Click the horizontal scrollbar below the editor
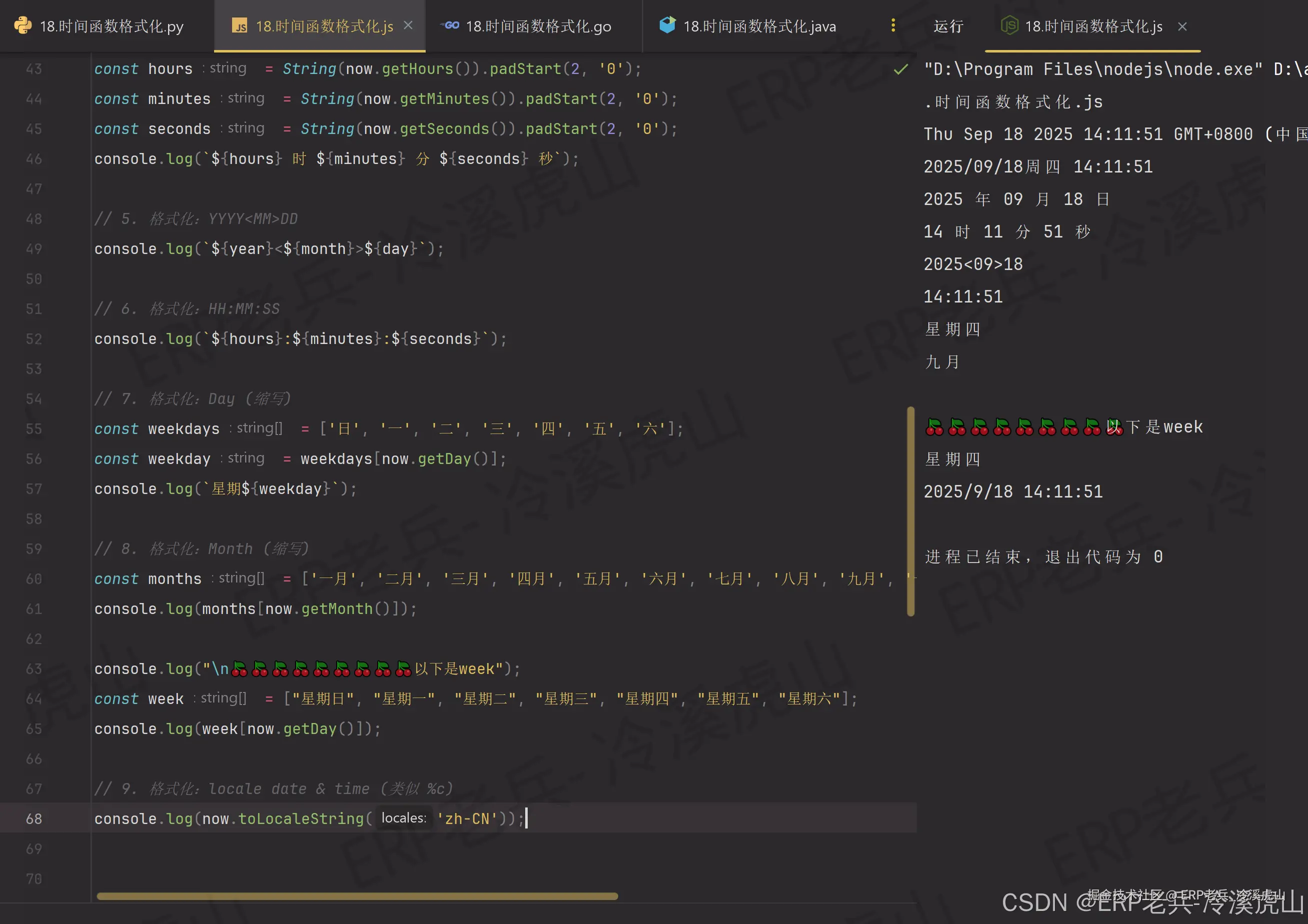Viewport: 1308px width, 924px height. (x=358, y=895)
